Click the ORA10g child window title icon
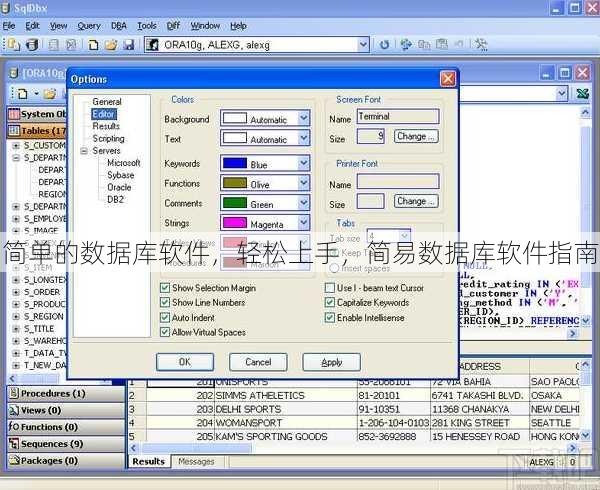600x490 pixels. 14,73
